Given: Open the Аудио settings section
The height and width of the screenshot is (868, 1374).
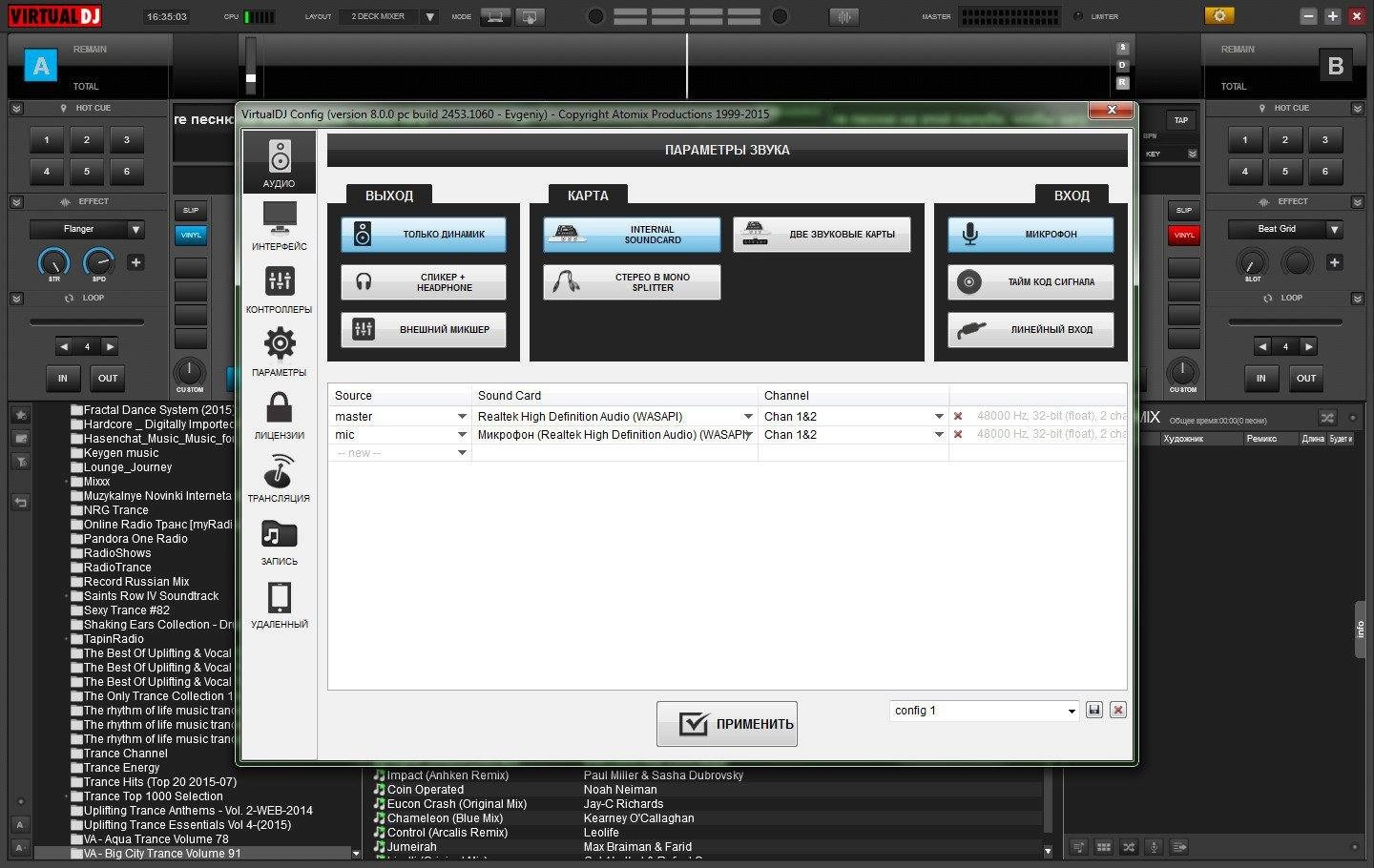Looking at the screenshot, I should pos(279,162).
